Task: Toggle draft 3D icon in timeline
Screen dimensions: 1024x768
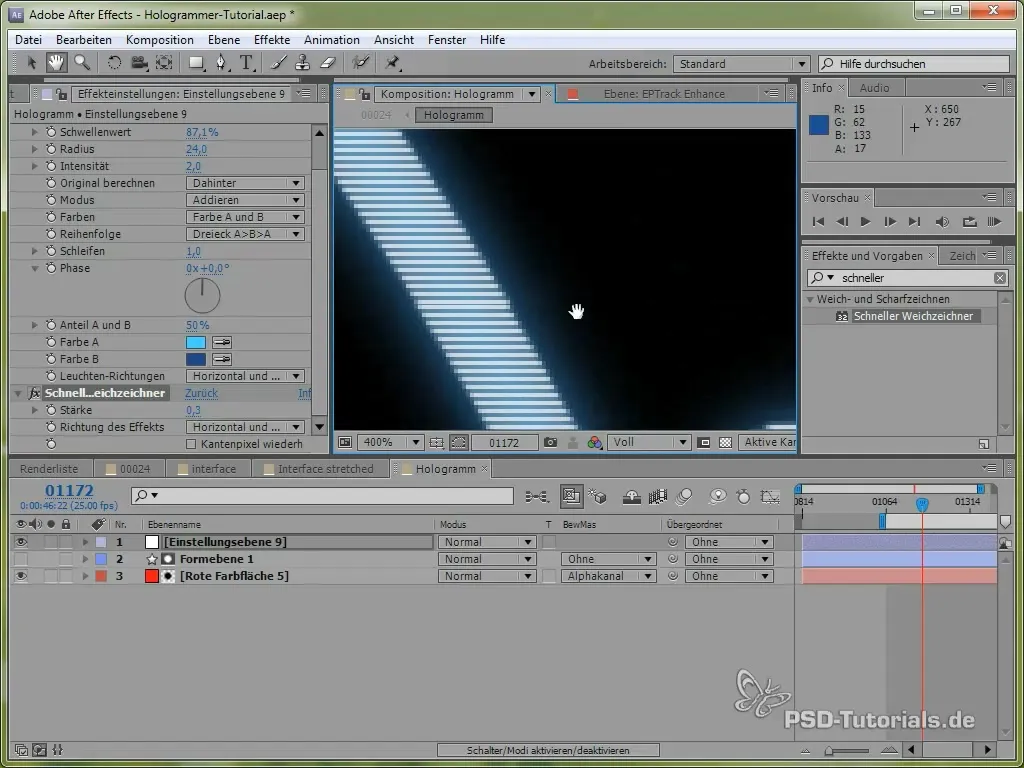Action: [x=597, y=497]
